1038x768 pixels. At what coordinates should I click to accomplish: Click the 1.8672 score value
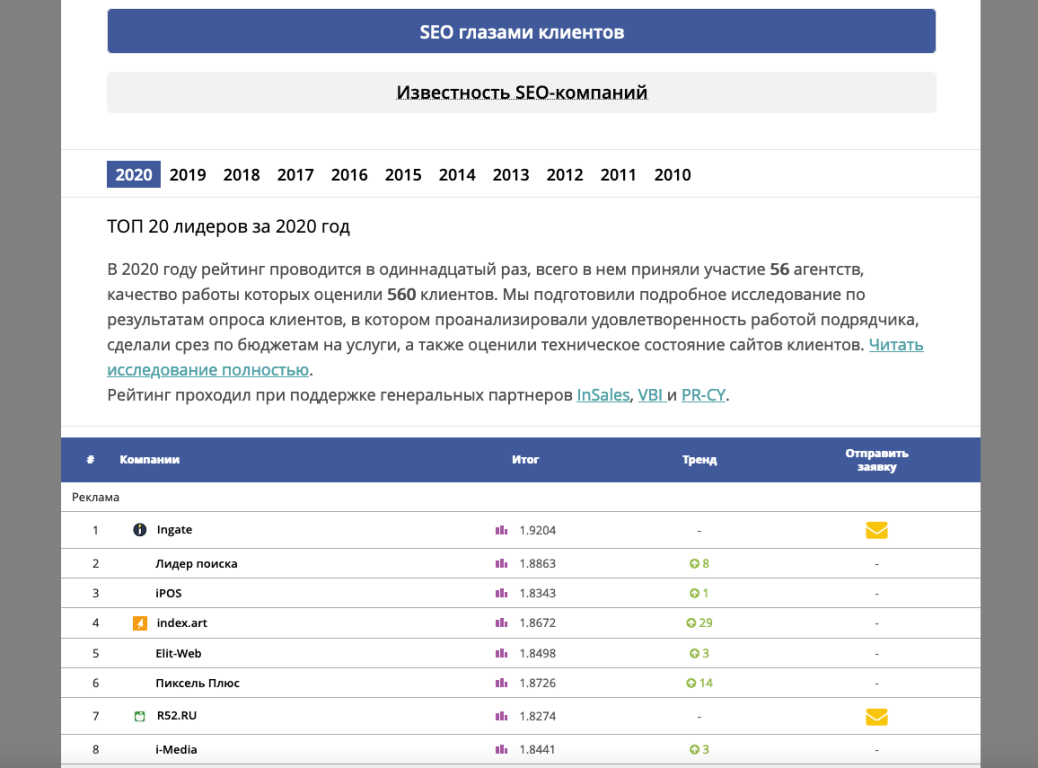click(x=538, y=623)
